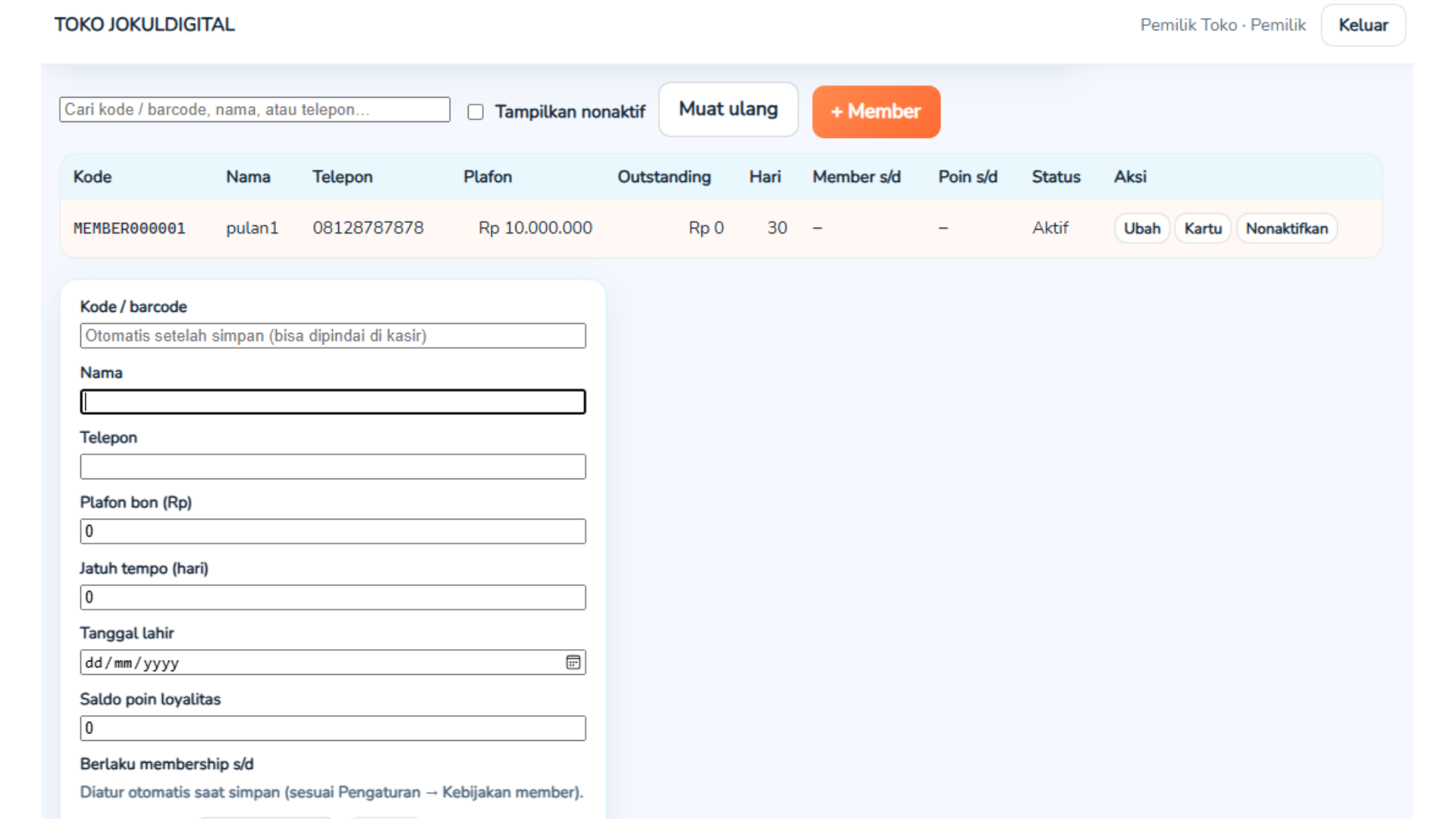
Task: Click the Plafon bon (Rp) field
Action: [x=332, y=531]
